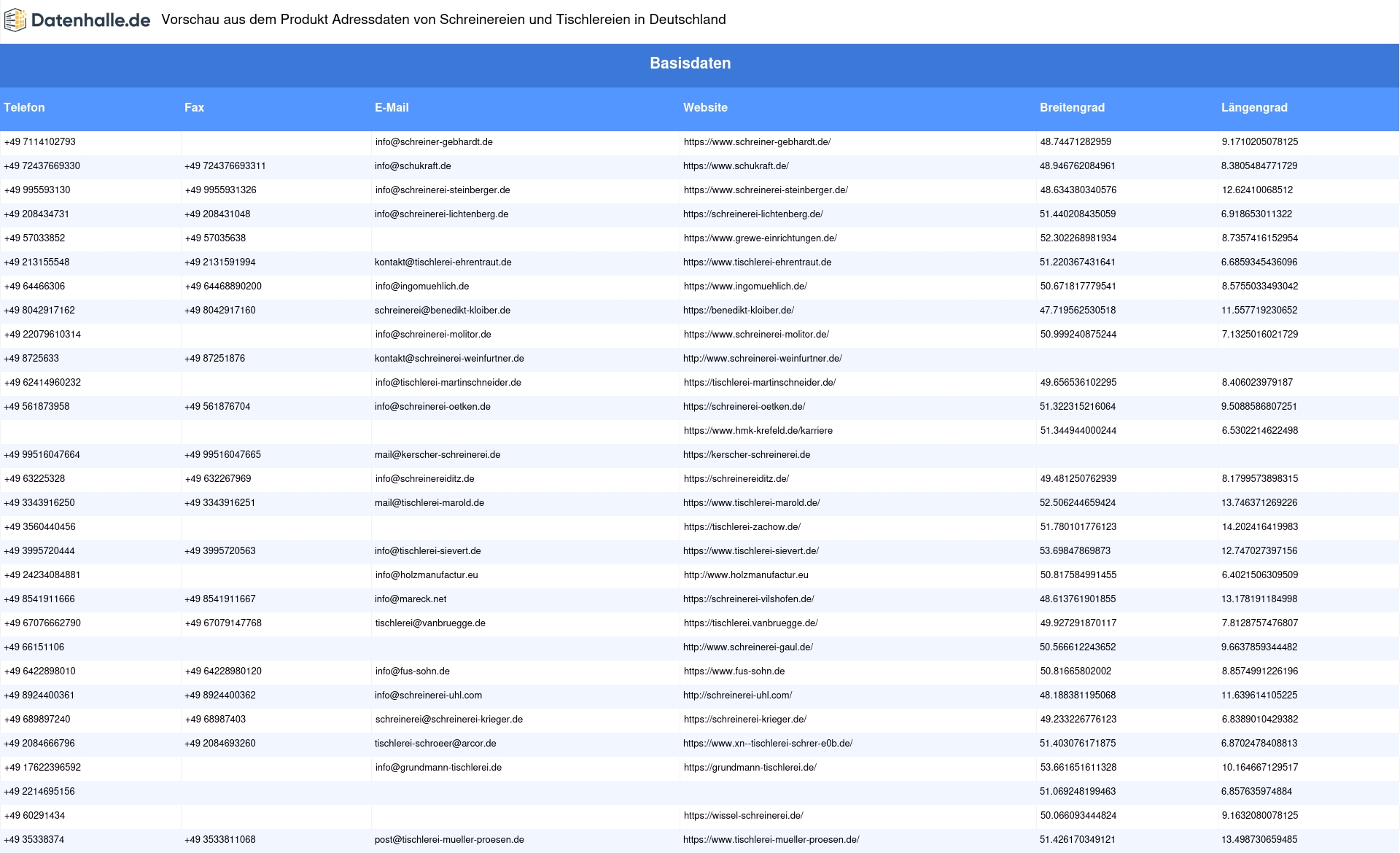This screenshot has width=1400, height=853.
Task: Select longitude value 8.406023979187
Action: 1257,383
